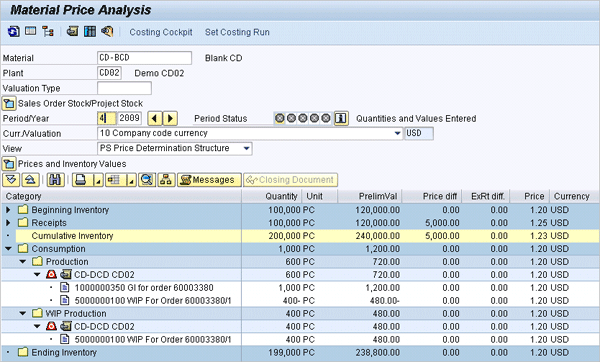Click the org hierarchy icon in list toolbar
The height and width of the screenshot is (362, 600).
[x=166, y=179]
